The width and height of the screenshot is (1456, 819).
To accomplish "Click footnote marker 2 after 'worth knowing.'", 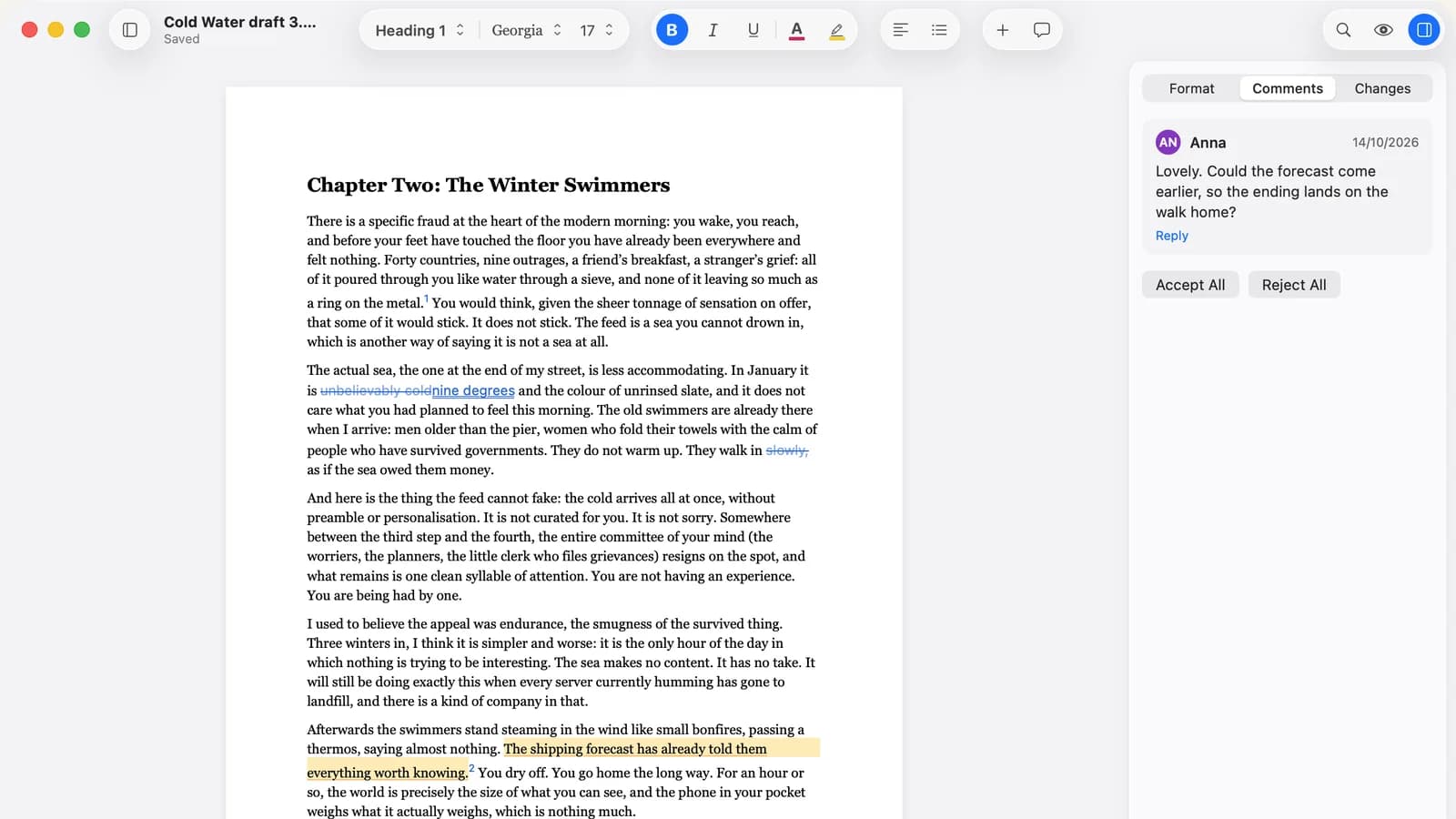I will tap(471, 768).
